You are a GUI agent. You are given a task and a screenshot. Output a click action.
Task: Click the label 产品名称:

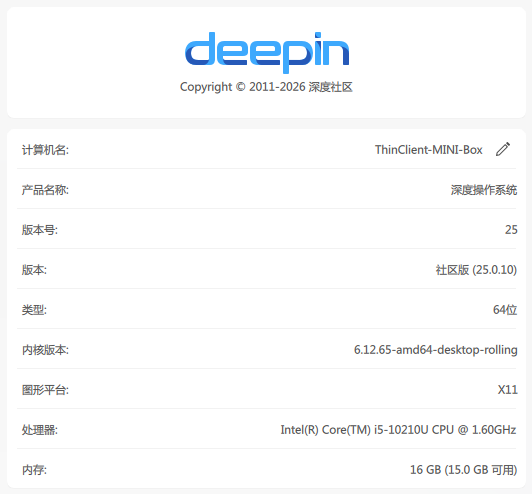tap(45, 190)
